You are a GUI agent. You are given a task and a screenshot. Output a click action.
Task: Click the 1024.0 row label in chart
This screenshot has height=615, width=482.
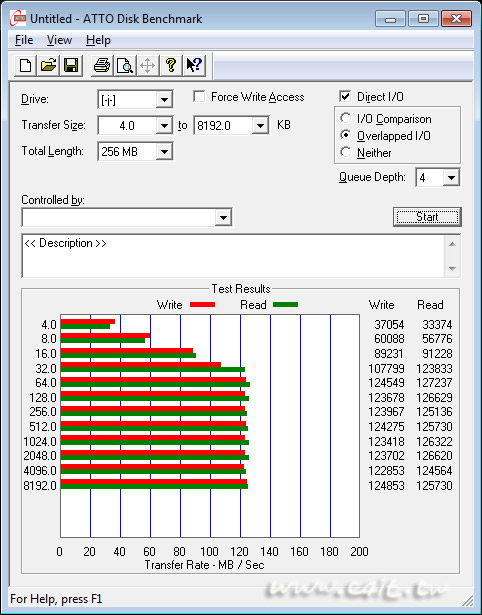click(x=40, y=442)
